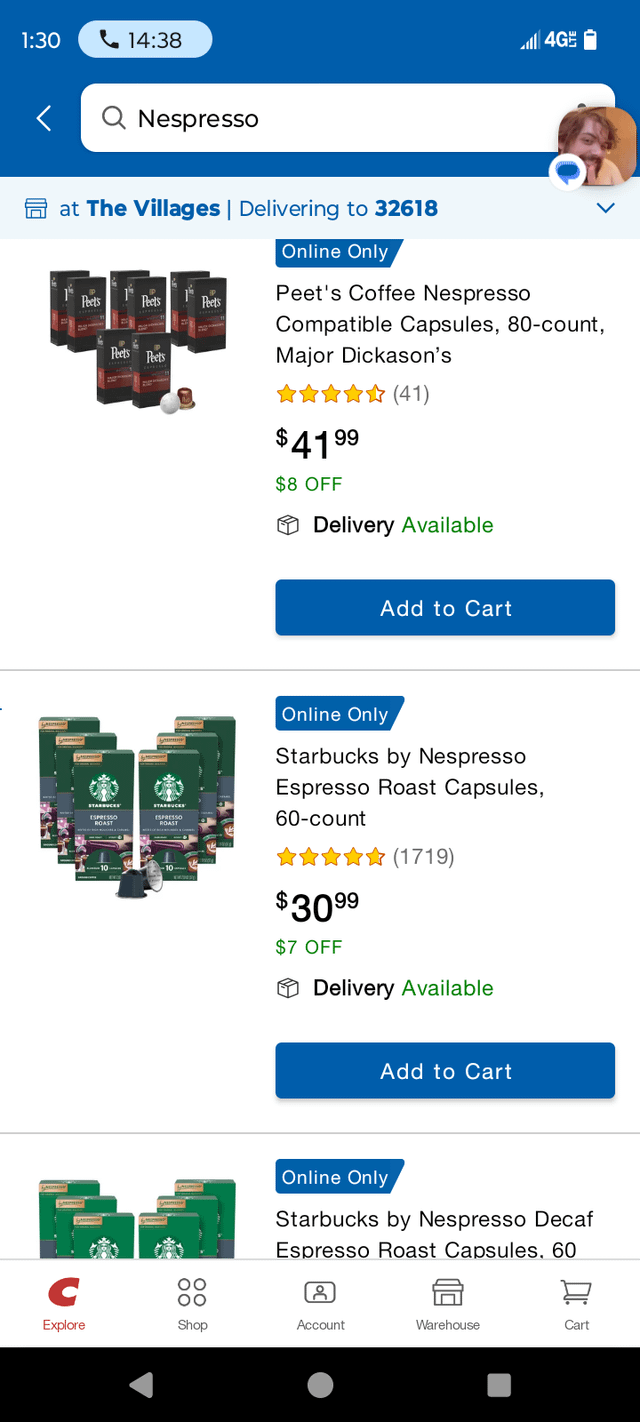This screenshot has width=640, height=1422.
Task: Open the Explore tab
Action: [x=64, y=1303]
